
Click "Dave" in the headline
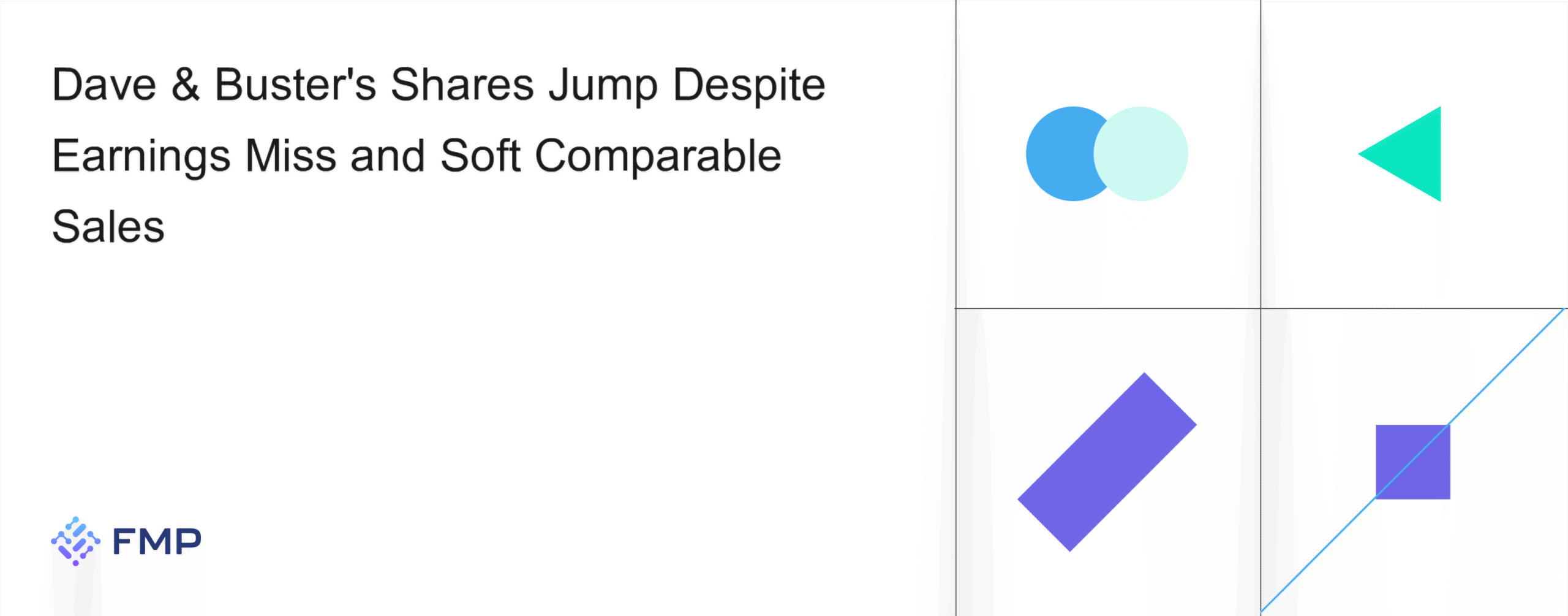[104, 85]
